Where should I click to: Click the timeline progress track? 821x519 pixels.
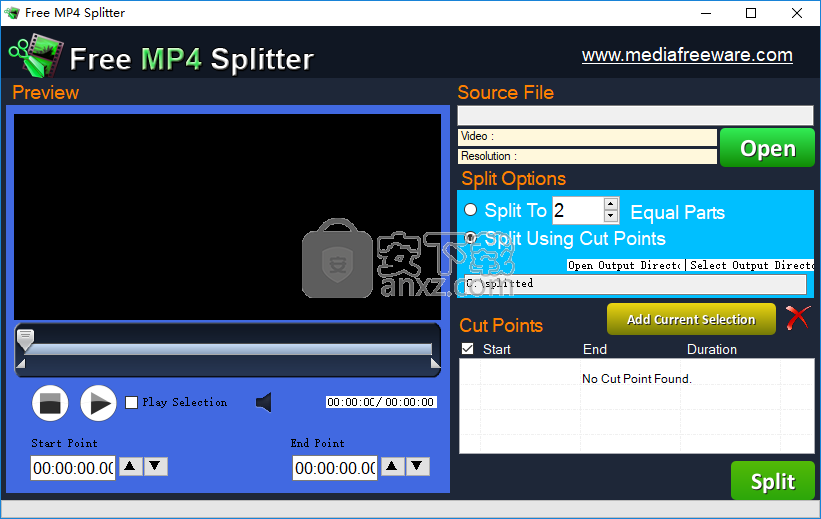[228, 349]
